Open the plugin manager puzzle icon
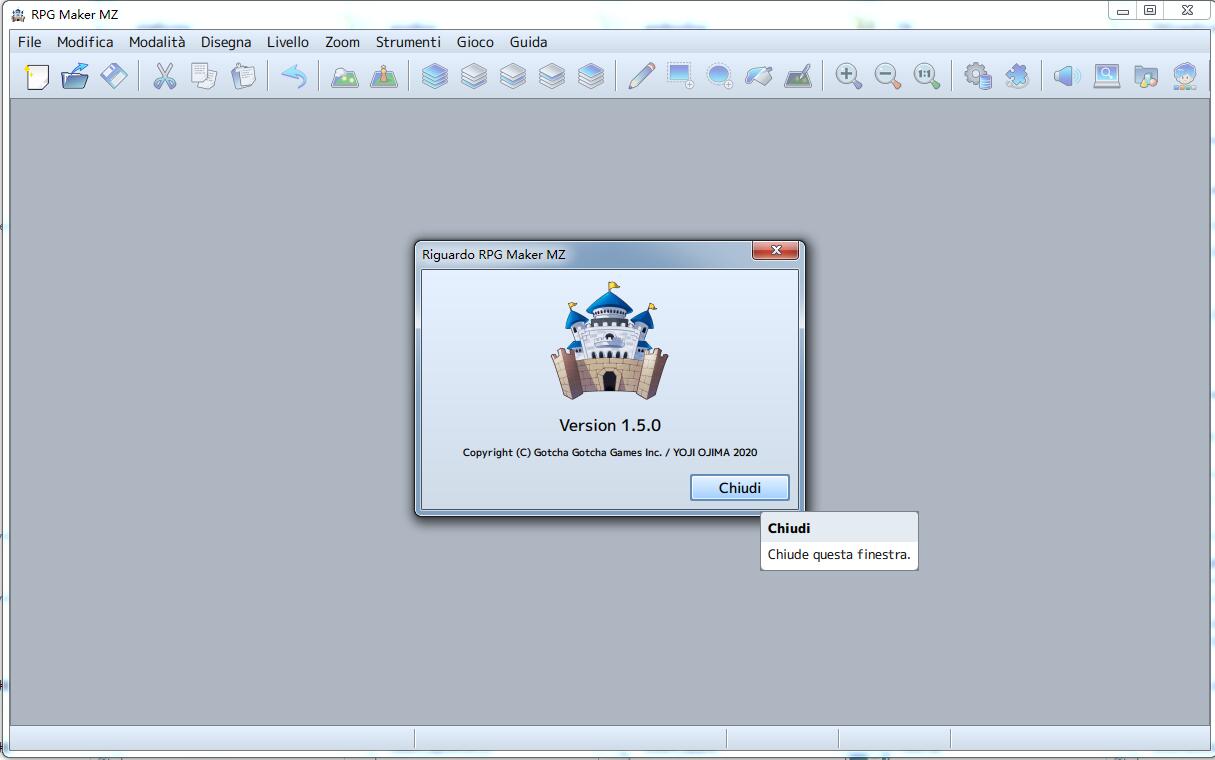Image resolution: width=1215 pixels, height=760 pixels. point(1017,76)
